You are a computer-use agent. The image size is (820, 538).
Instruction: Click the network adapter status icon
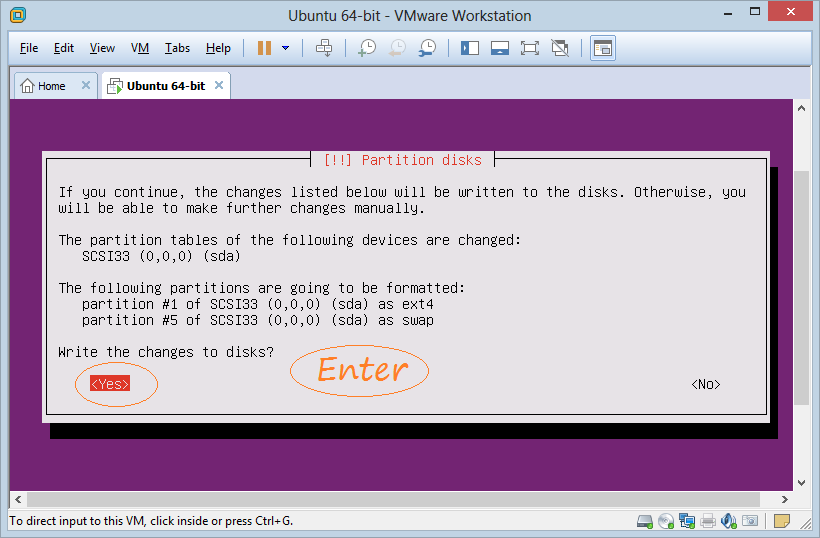click(x=687, y=521)
